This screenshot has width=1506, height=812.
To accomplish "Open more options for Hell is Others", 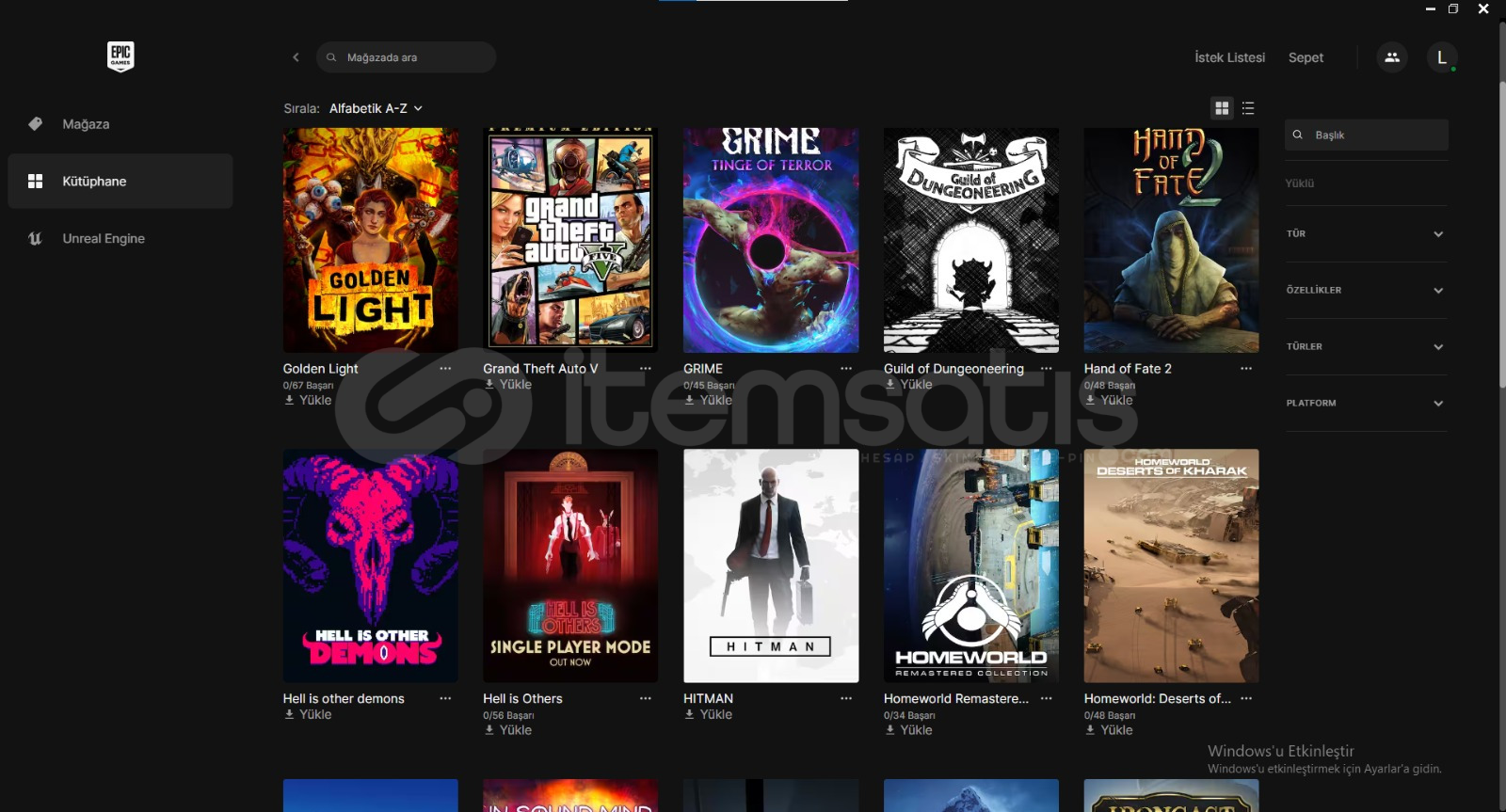I will click(x=646, y=698).
